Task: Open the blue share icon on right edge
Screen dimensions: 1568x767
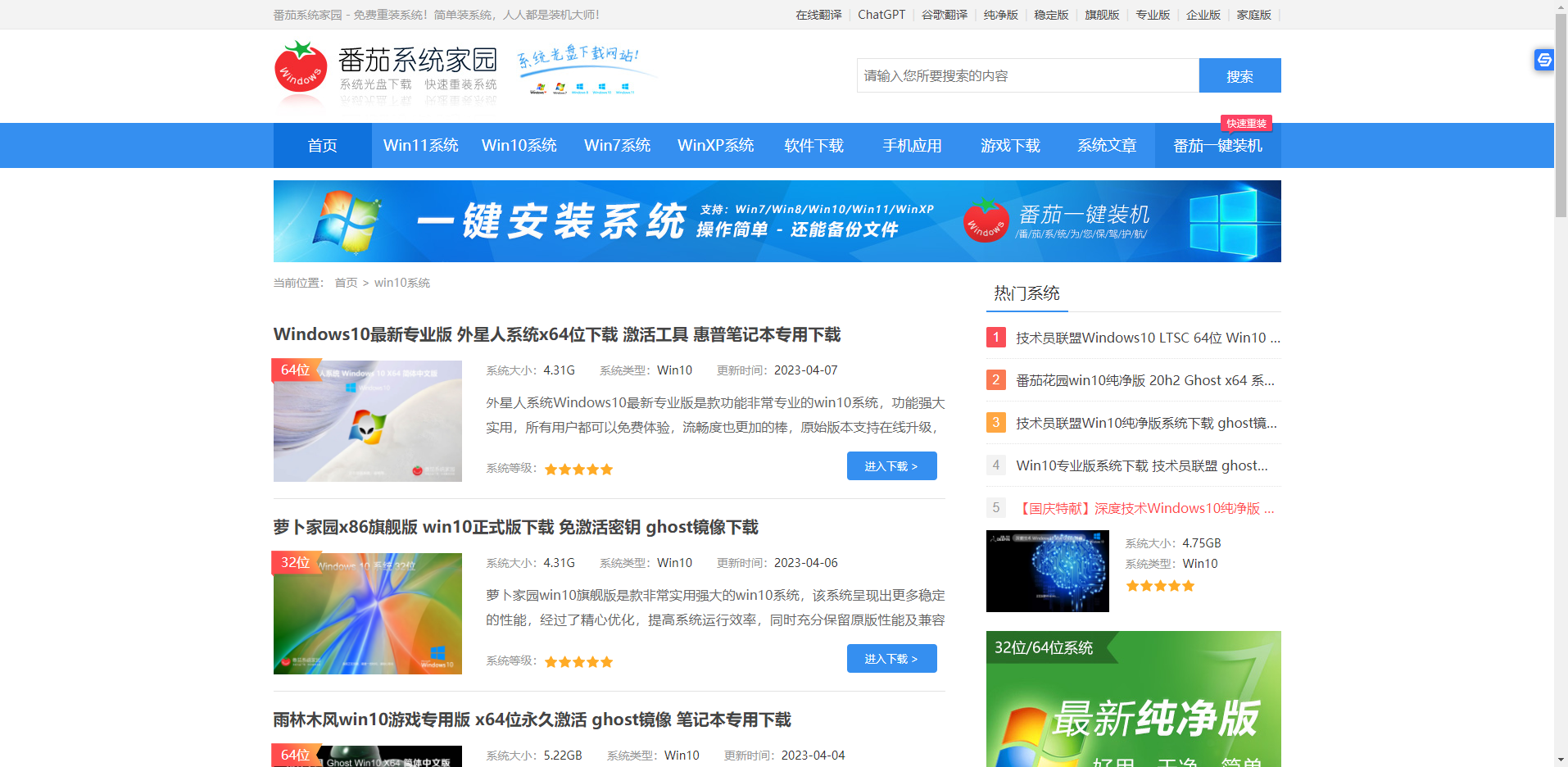Action: point(1543,60)
